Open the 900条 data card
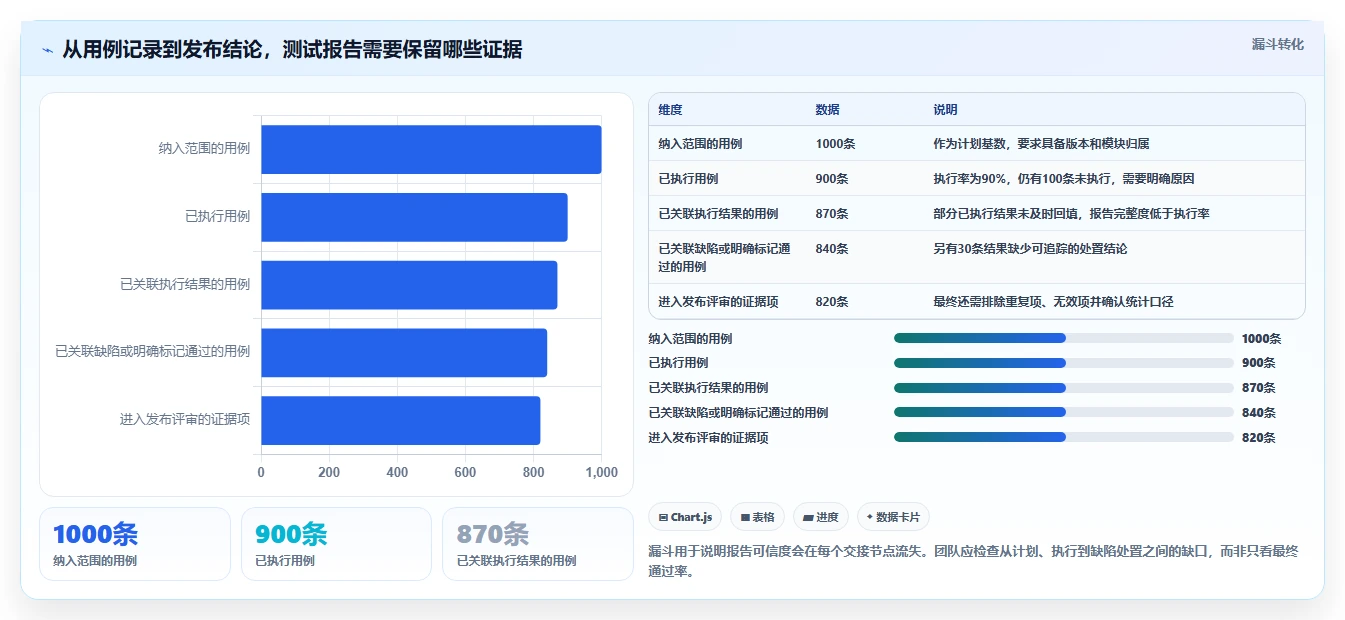Viewport: 1345px width, 620px height. point(336,544)
